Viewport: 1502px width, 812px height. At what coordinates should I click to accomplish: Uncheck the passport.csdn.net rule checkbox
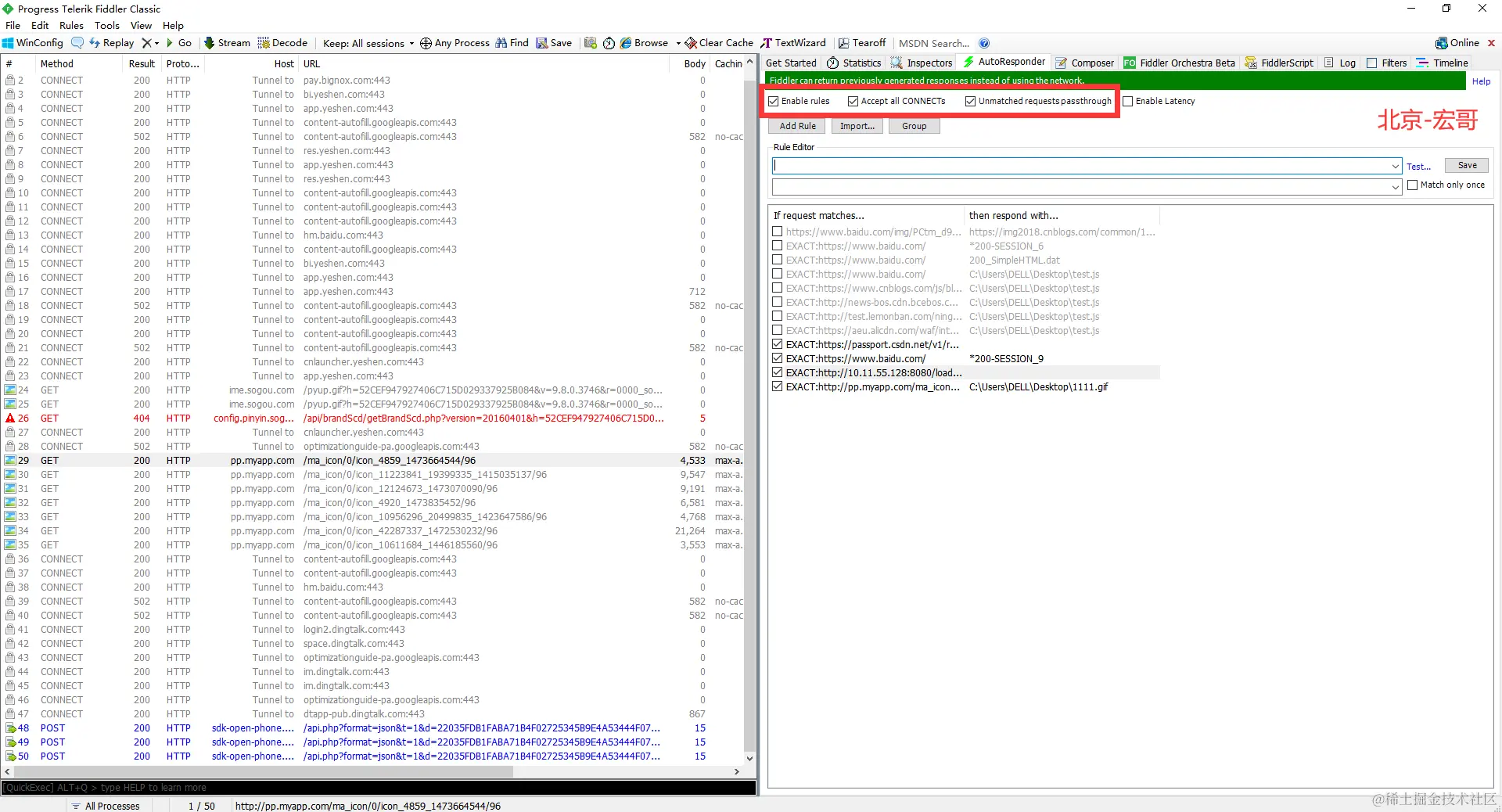(x=778, y=344)
